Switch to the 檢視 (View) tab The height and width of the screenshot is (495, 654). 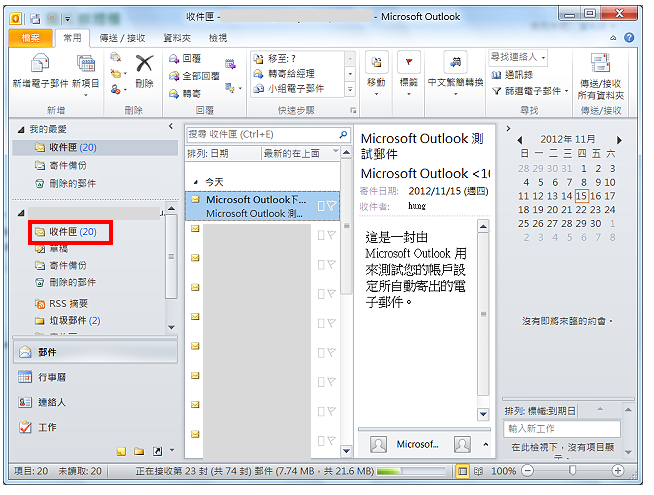218,38
